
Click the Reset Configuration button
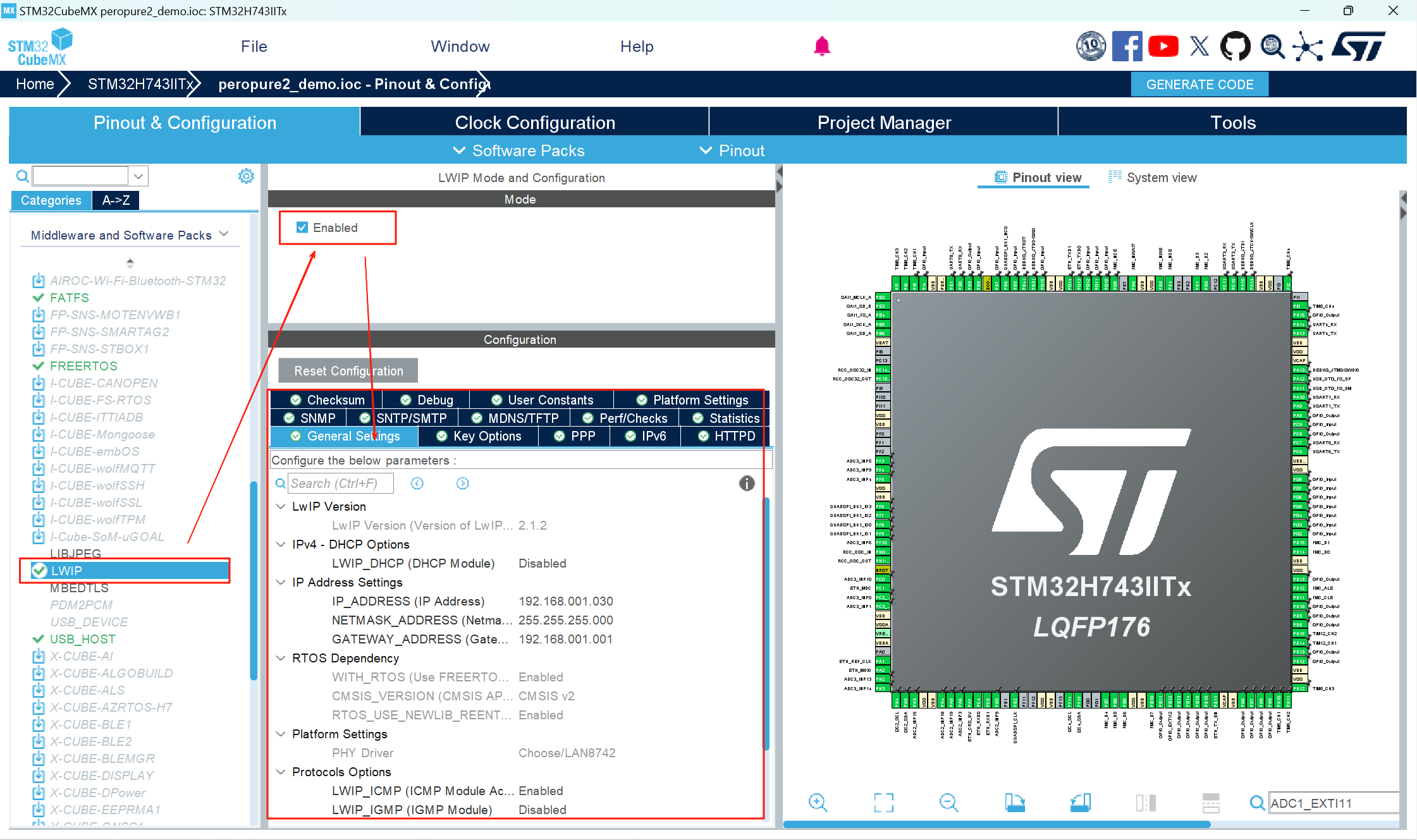point(348,371)
